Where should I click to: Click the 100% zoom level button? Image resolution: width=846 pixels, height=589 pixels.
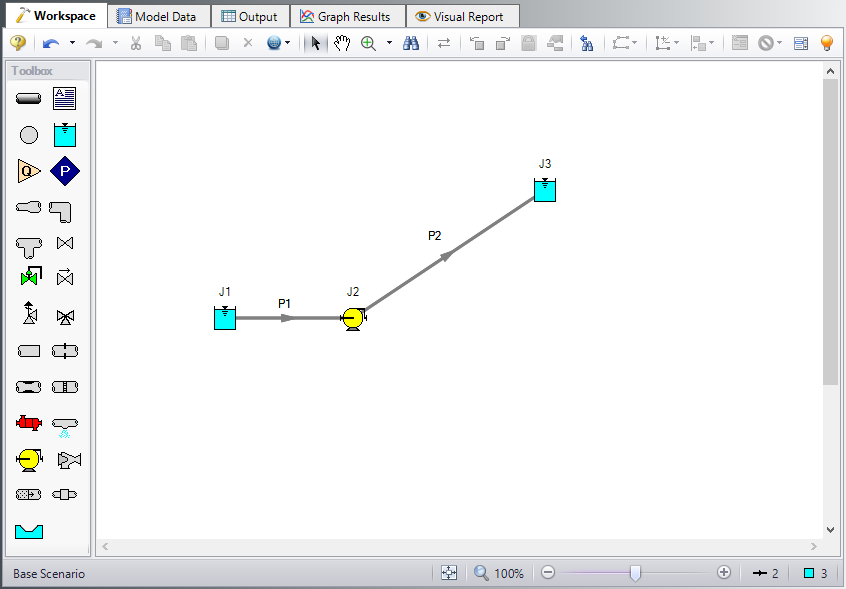(499, 573)
